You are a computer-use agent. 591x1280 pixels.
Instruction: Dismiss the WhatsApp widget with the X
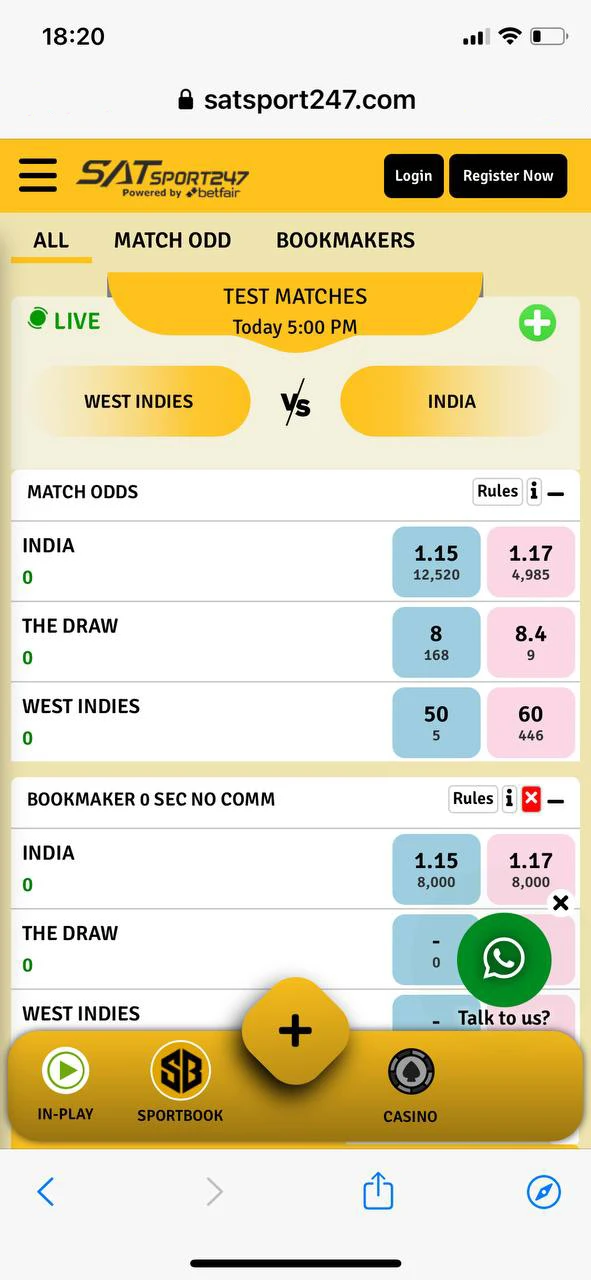click(561, 903)
